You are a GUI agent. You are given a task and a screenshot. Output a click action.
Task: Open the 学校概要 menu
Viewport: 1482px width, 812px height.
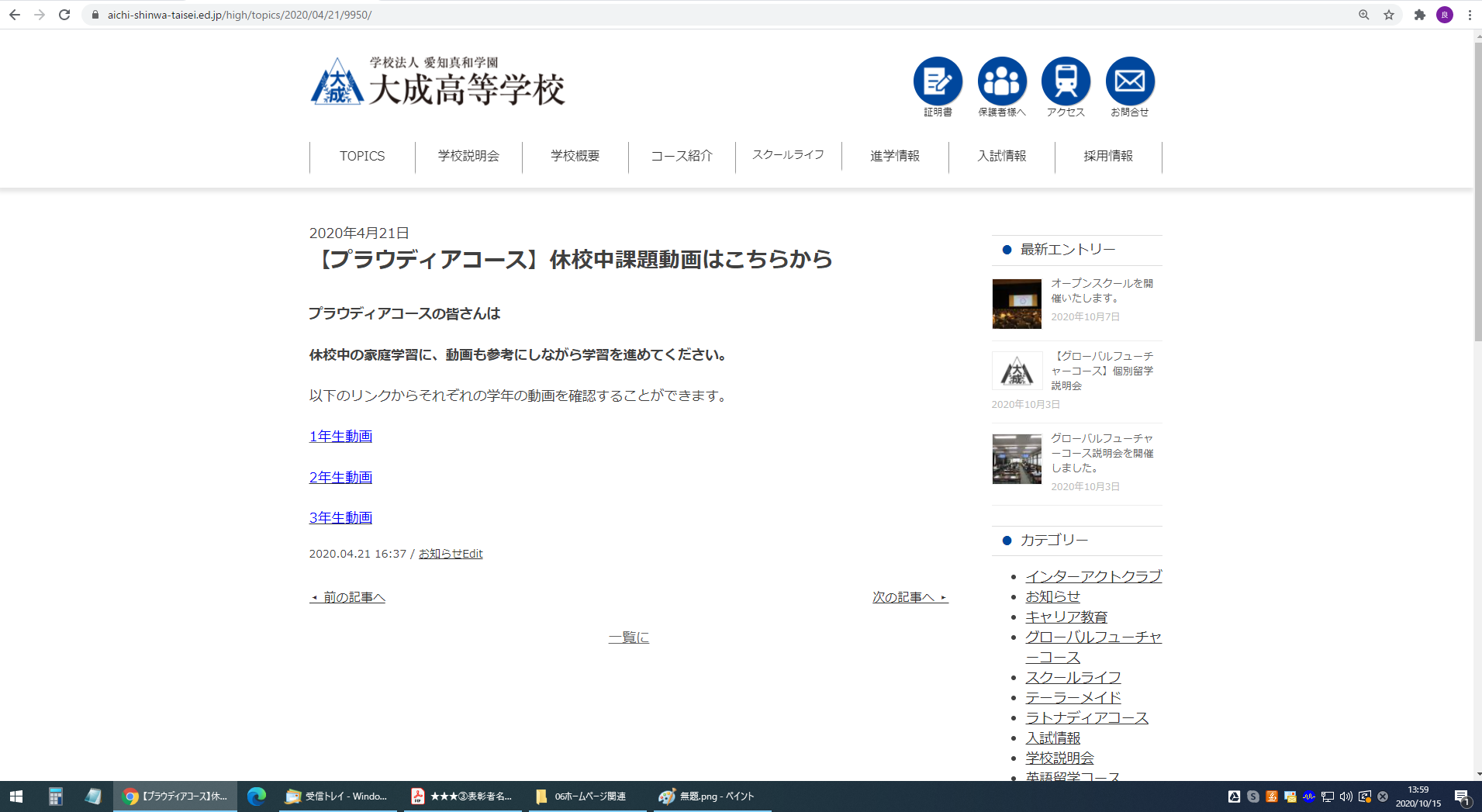tap(575, 156)
